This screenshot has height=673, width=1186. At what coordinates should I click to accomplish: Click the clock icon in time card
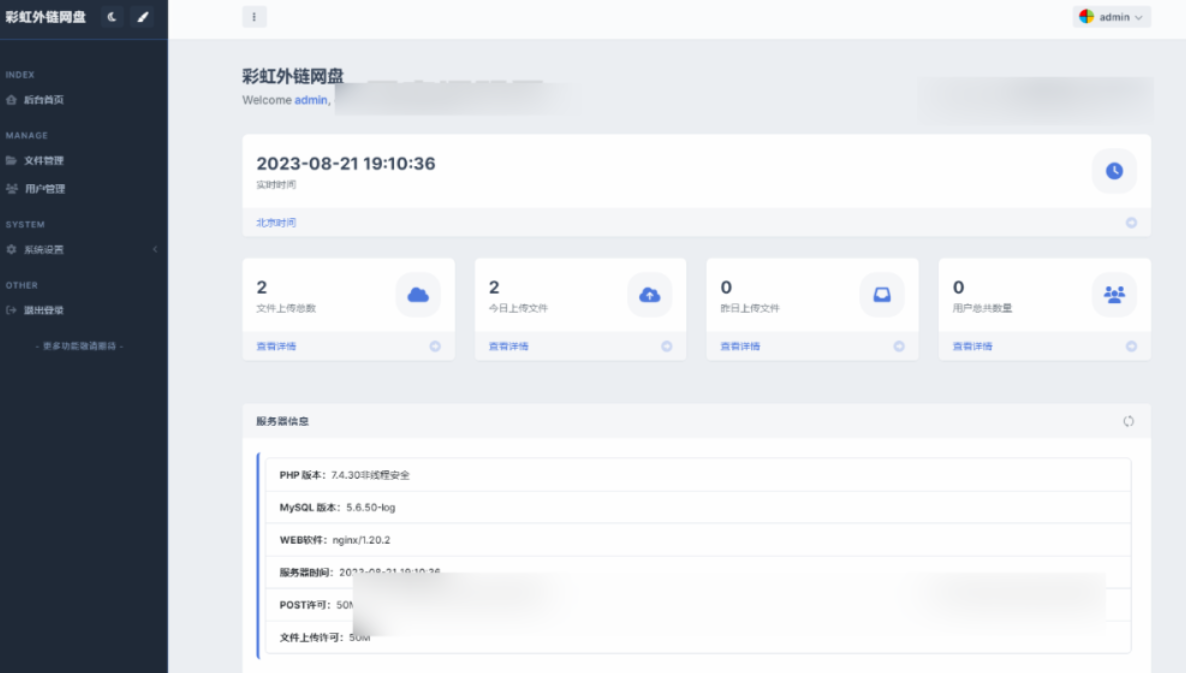click(1114, 171)
